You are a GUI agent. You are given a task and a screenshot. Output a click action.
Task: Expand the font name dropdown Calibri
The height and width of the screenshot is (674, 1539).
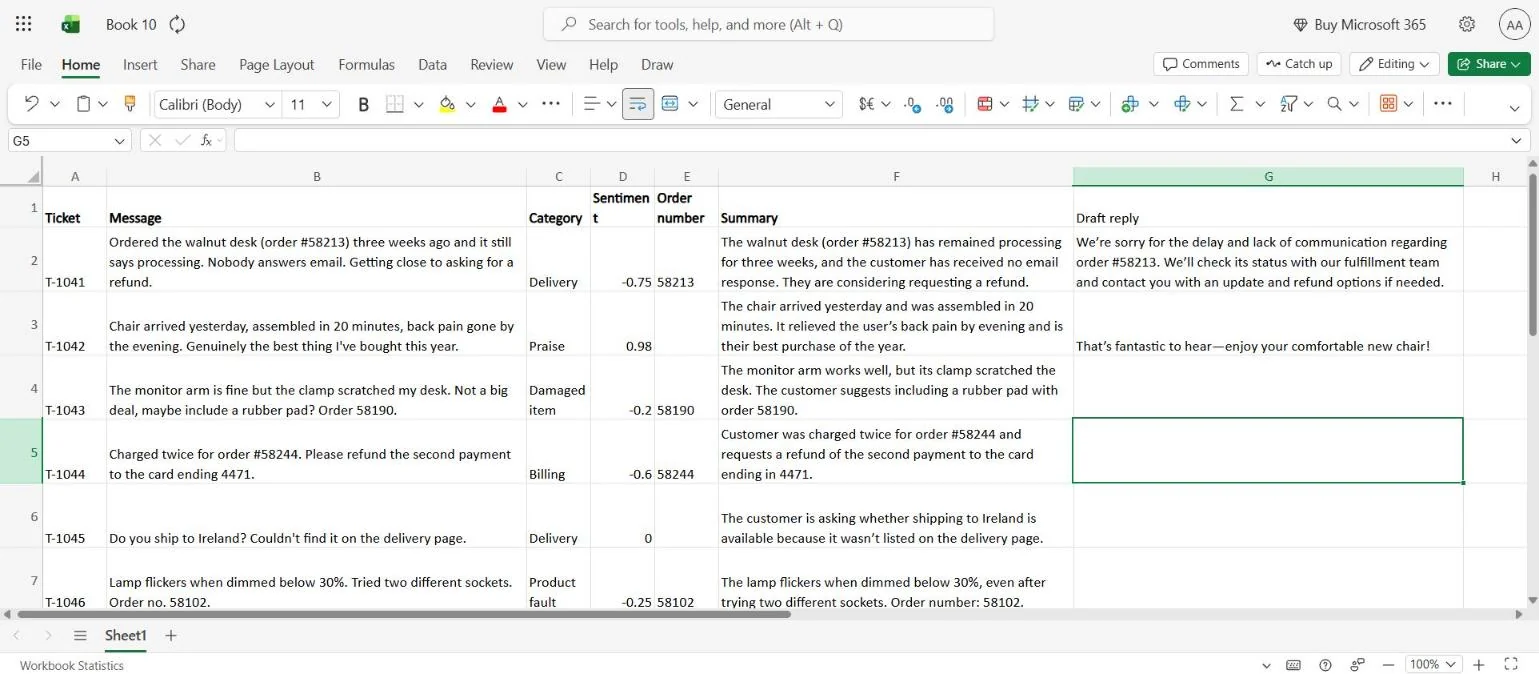coord(269,104)
